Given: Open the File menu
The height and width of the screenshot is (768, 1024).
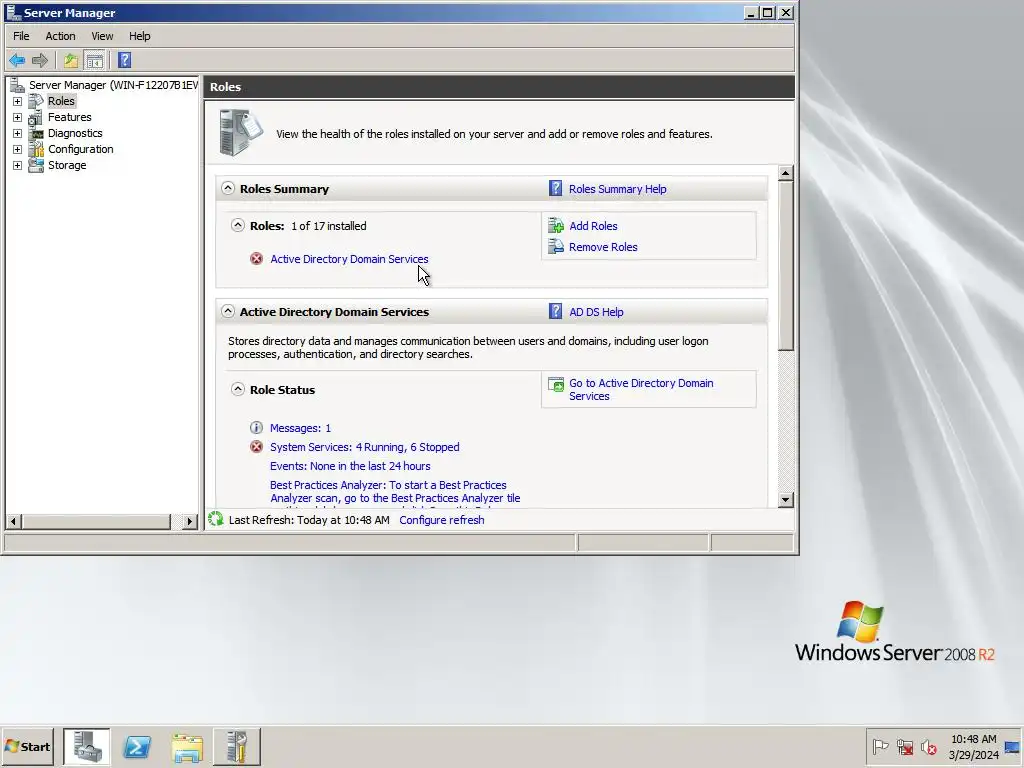Looking at the screenshot, I should (21, 36).
